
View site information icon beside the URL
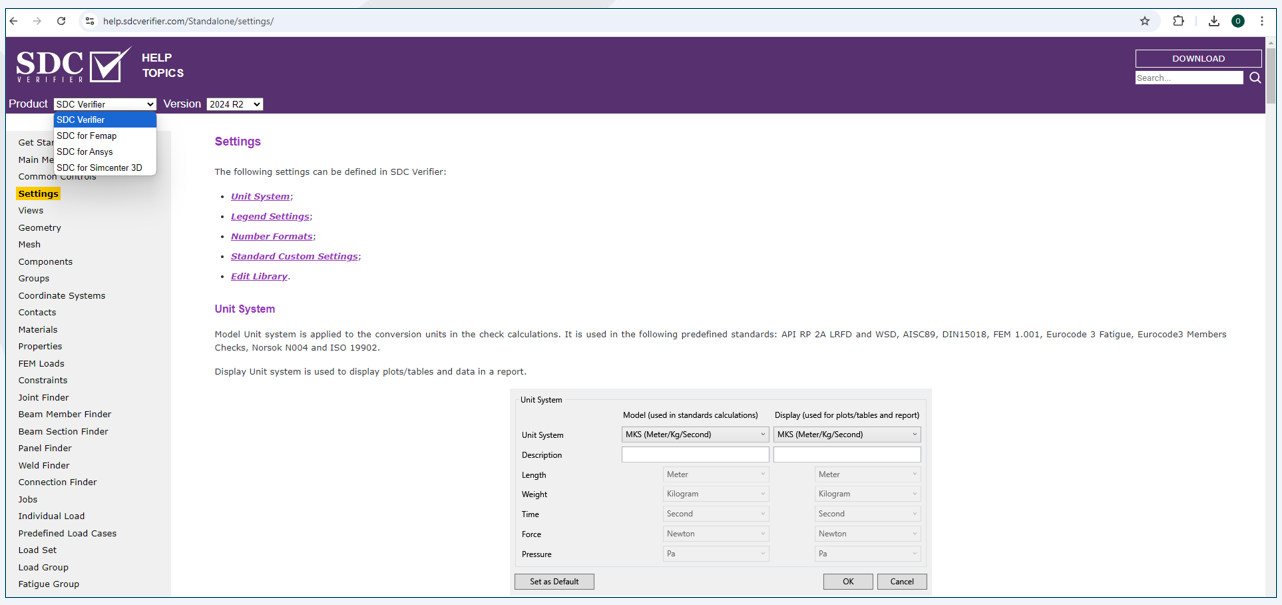(89, 21)
